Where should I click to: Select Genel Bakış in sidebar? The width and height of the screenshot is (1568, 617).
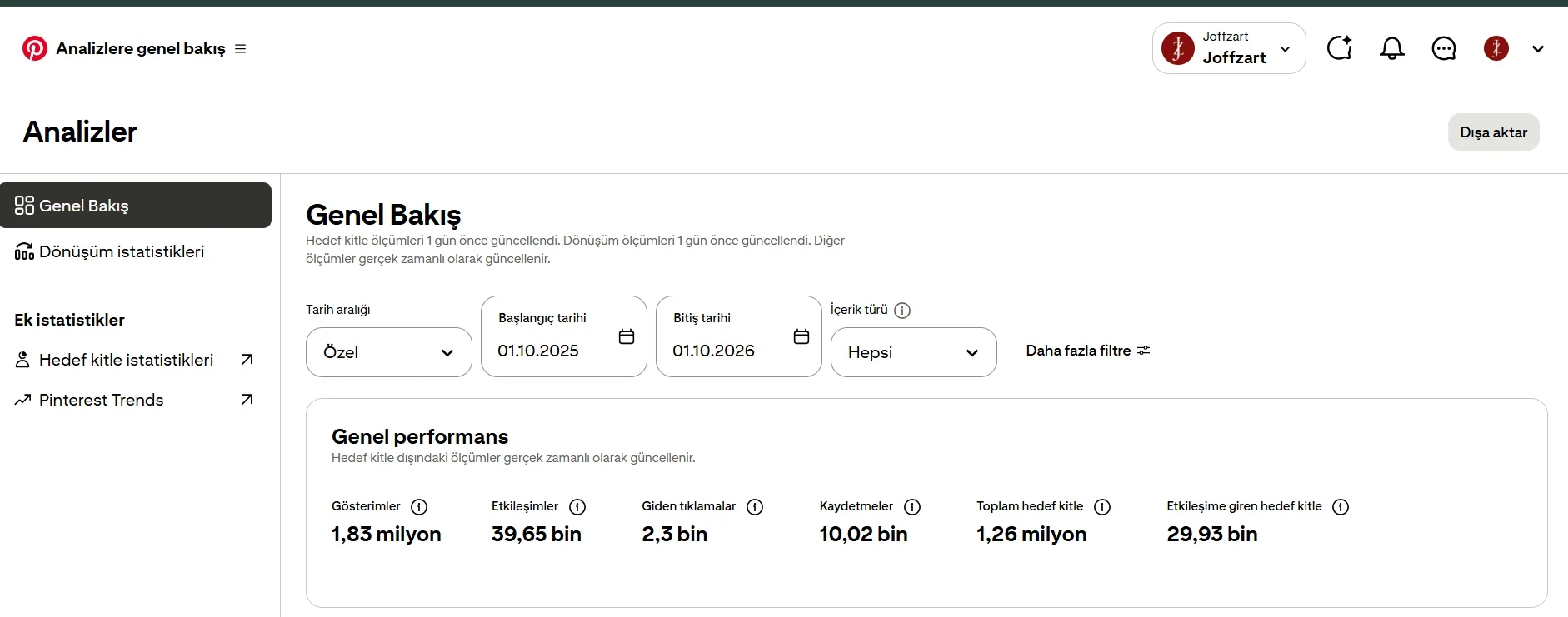136,206
